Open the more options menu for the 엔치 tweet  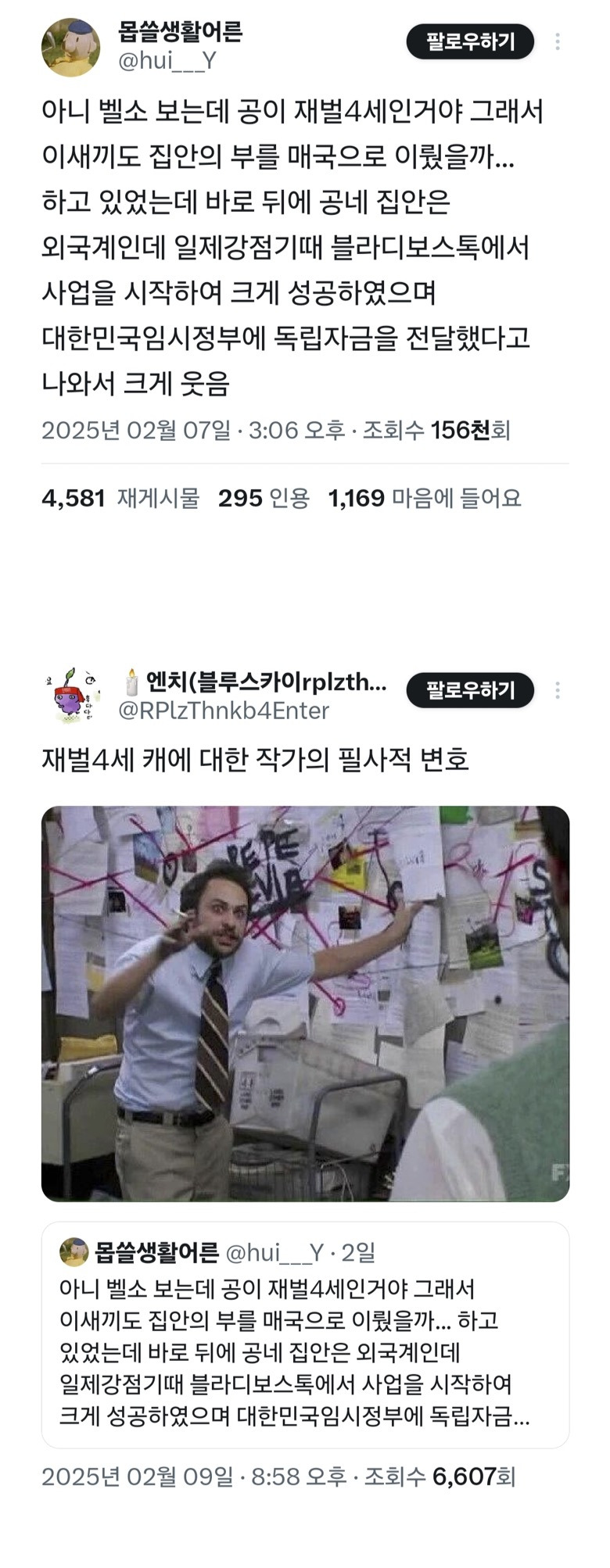(x=558, y=690)
